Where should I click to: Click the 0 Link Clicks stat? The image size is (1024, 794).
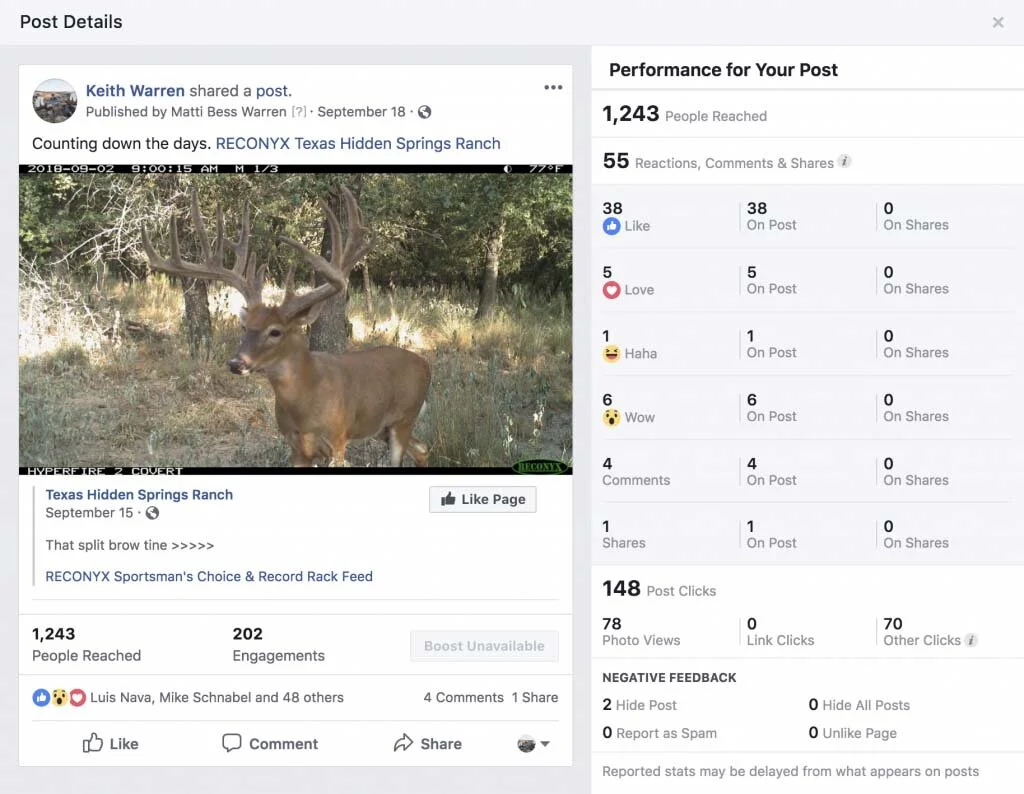(x=780, y=631)
